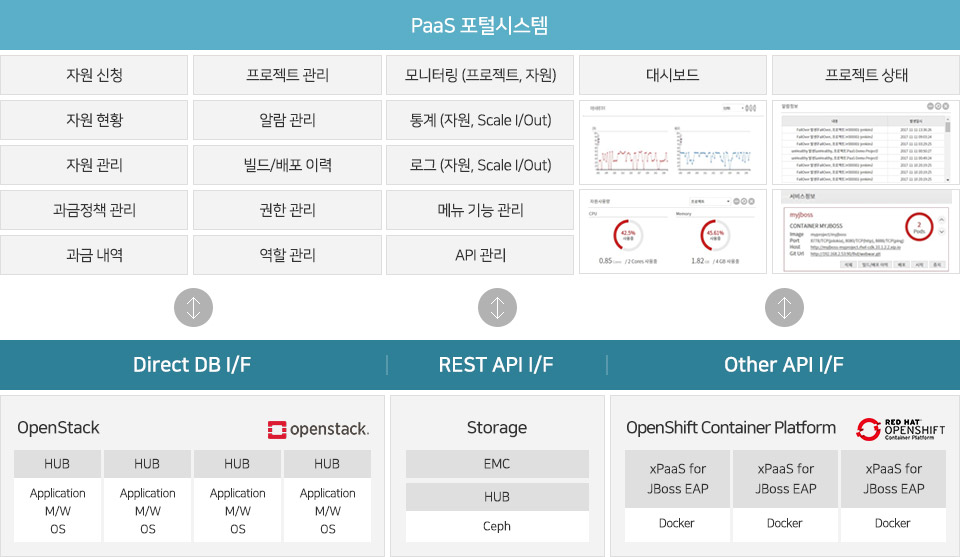Select the 대시보드 header tab

(x=673, y=75)
